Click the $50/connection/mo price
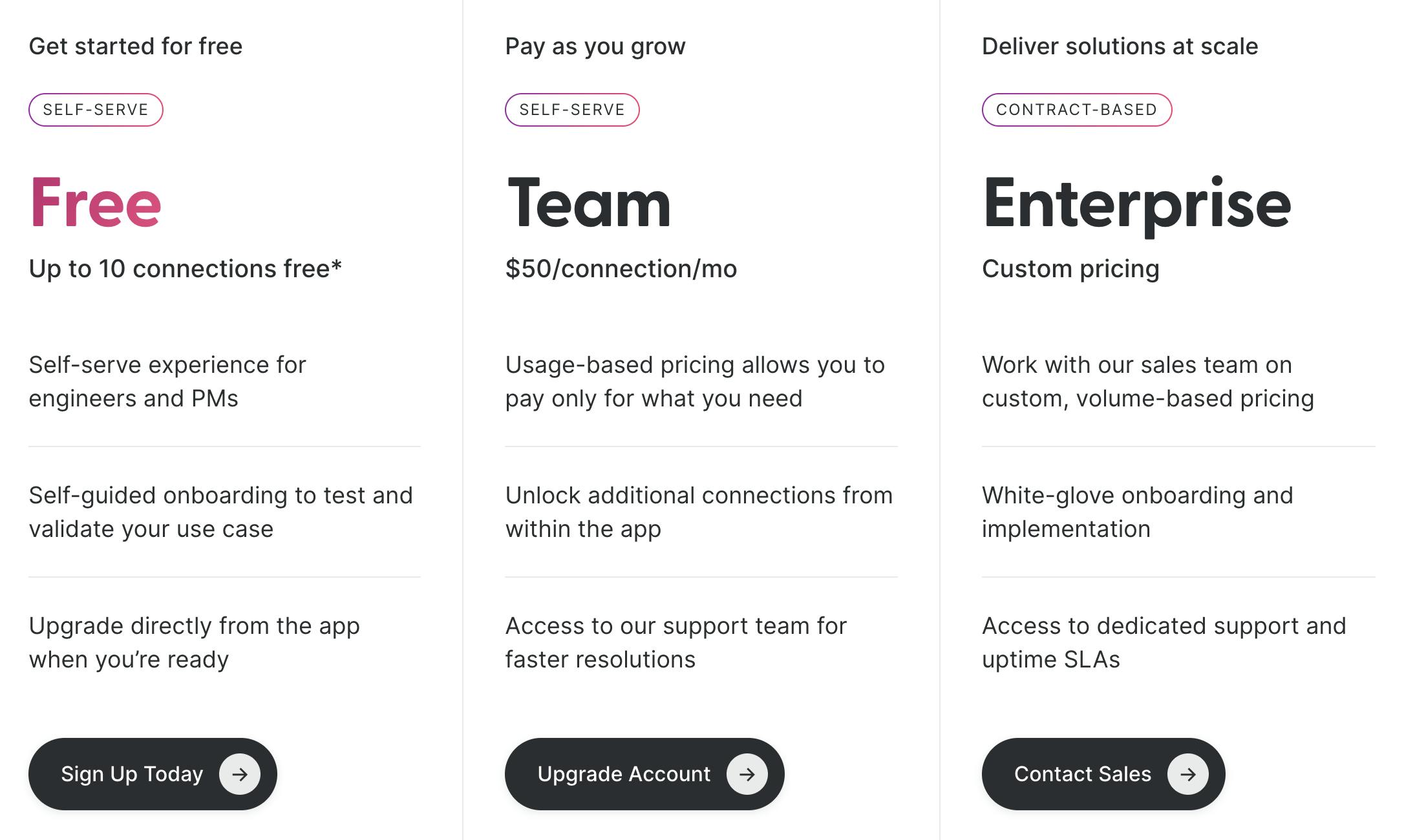1404x840 pixels. pos(621,269)
